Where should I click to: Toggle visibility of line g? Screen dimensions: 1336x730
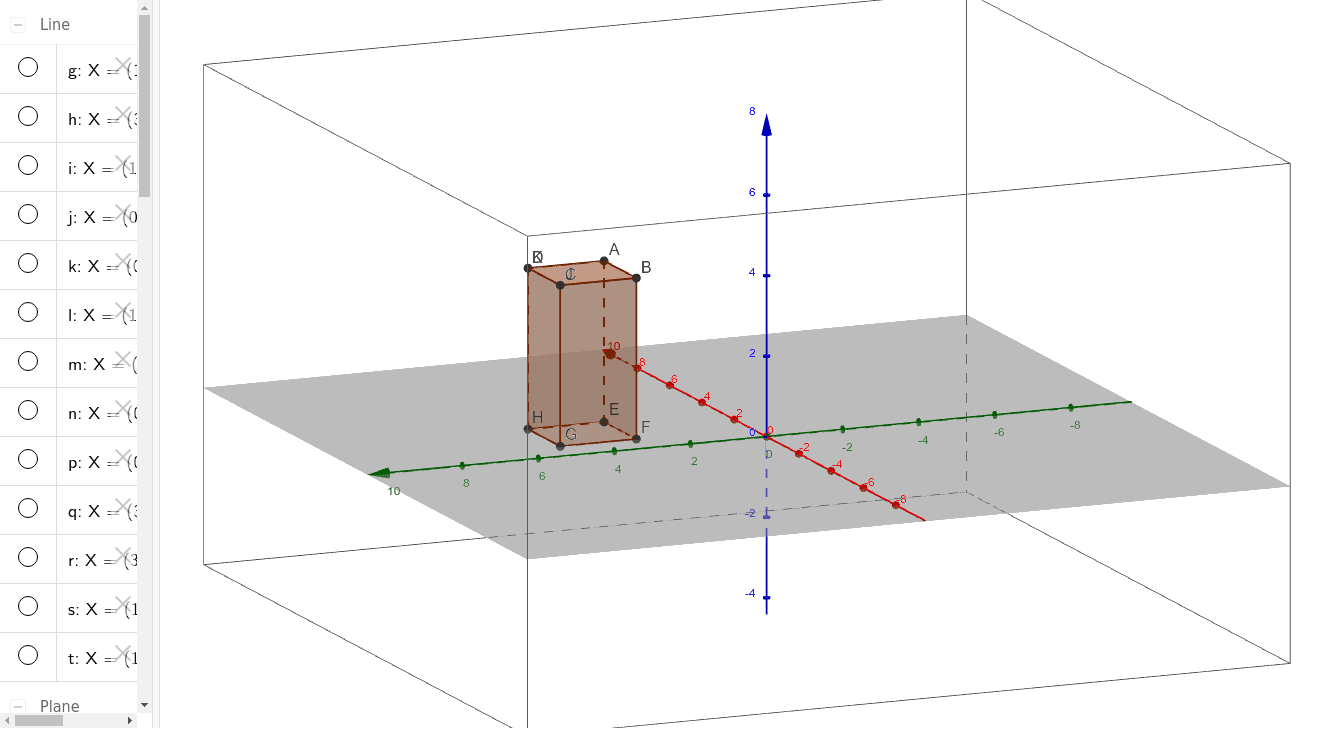27,67
